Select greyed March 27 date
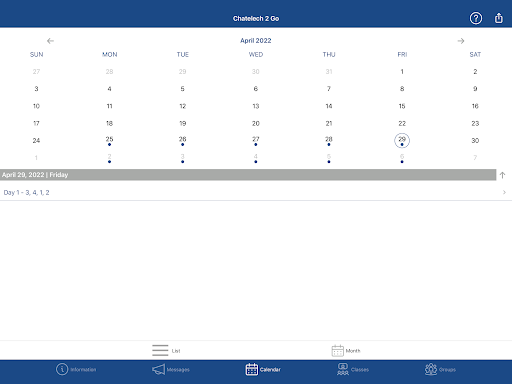Image resolution: width=512 pixels, height=384 pixels. coord(36,71)
